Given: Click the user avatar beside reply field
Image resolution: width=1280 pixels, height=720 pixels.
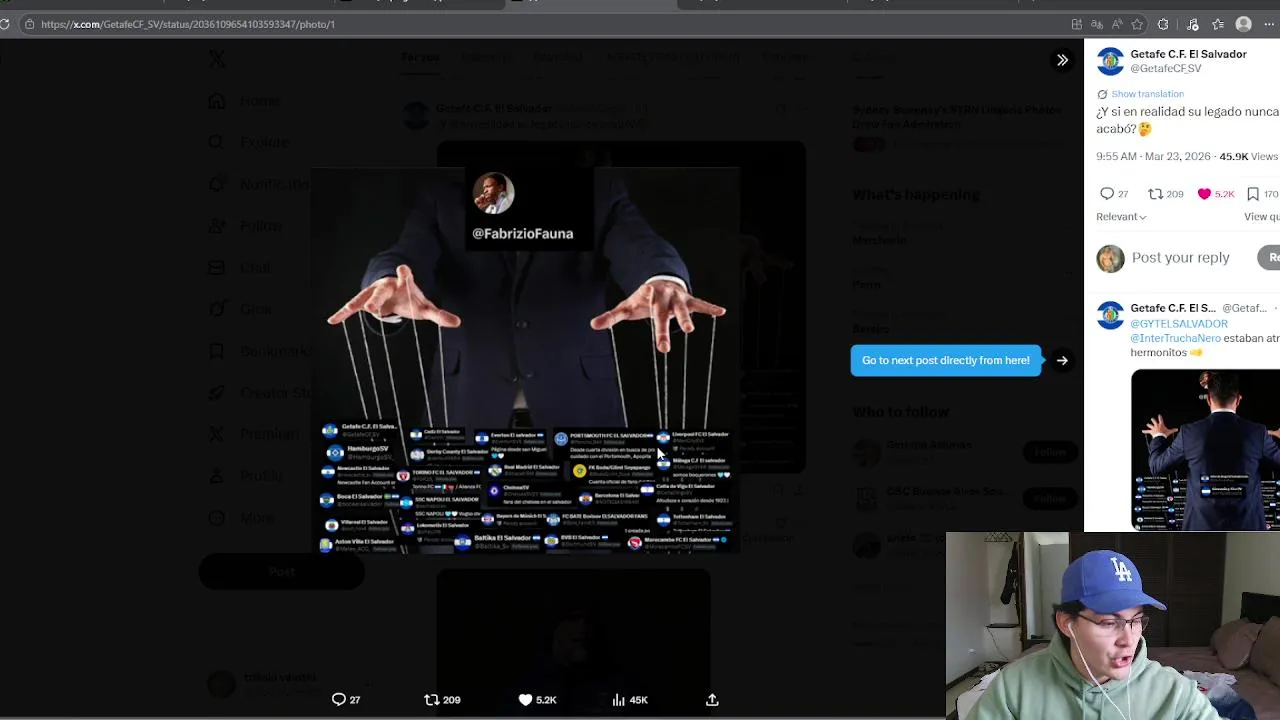Looking at the screenshot, I should (x=1110, y=258).
